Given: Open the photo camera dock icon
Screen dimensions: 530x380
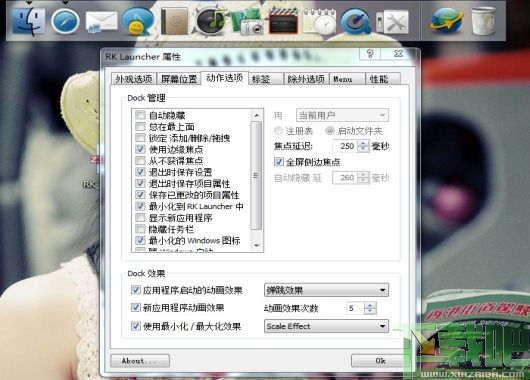Looking at the screenshot, I should point(247,21).
